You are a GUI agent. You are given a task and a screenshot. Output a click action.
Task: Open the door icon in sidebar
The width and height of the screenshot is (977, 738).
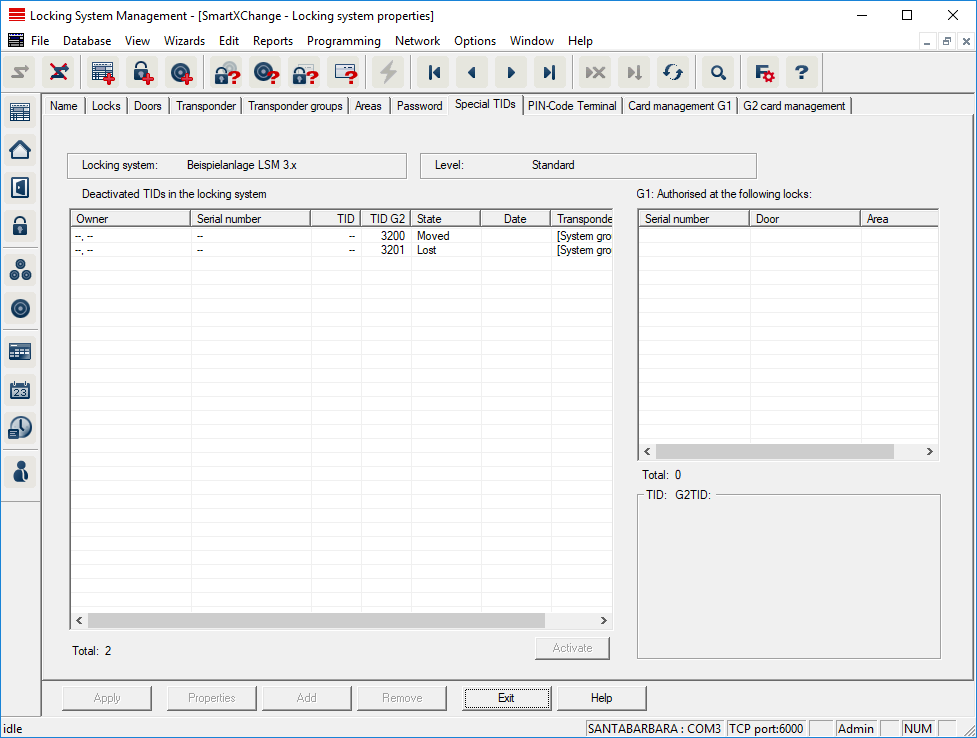pyautogui.click(x=20, y=188)
